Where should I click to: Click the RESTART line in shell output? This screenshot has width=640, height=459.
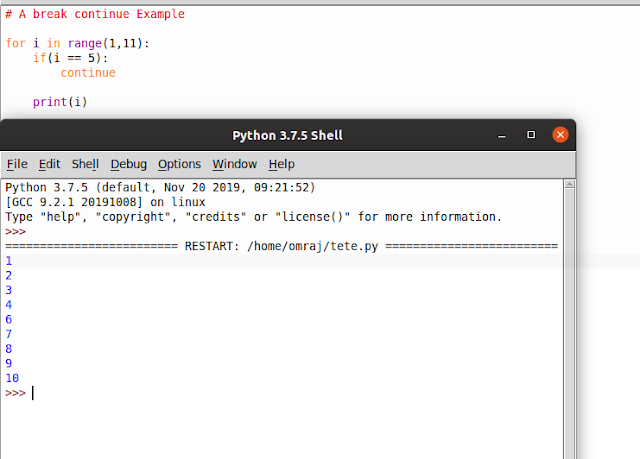coord(281,246)
